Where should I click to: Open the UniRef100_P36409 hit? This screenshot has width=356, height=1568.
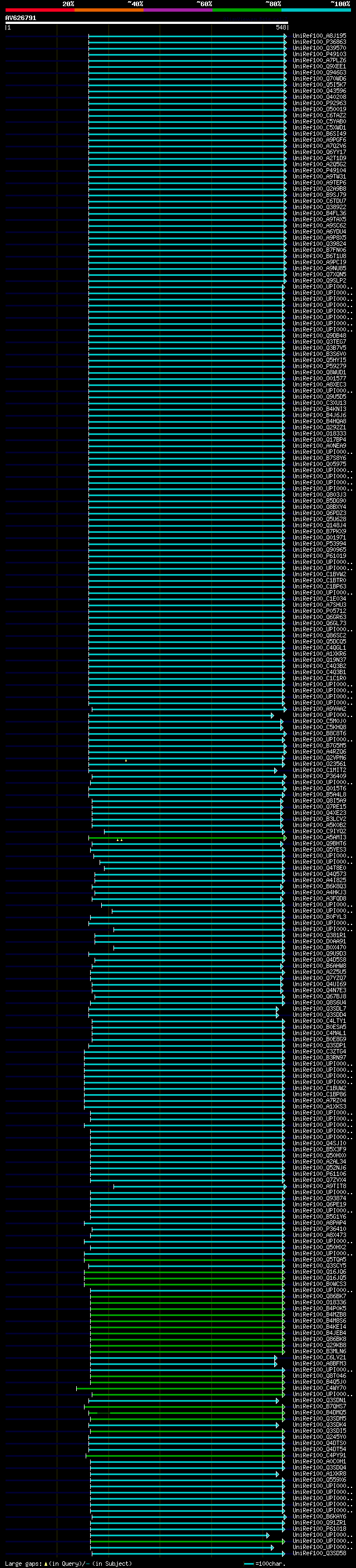(x=319, y=776)
